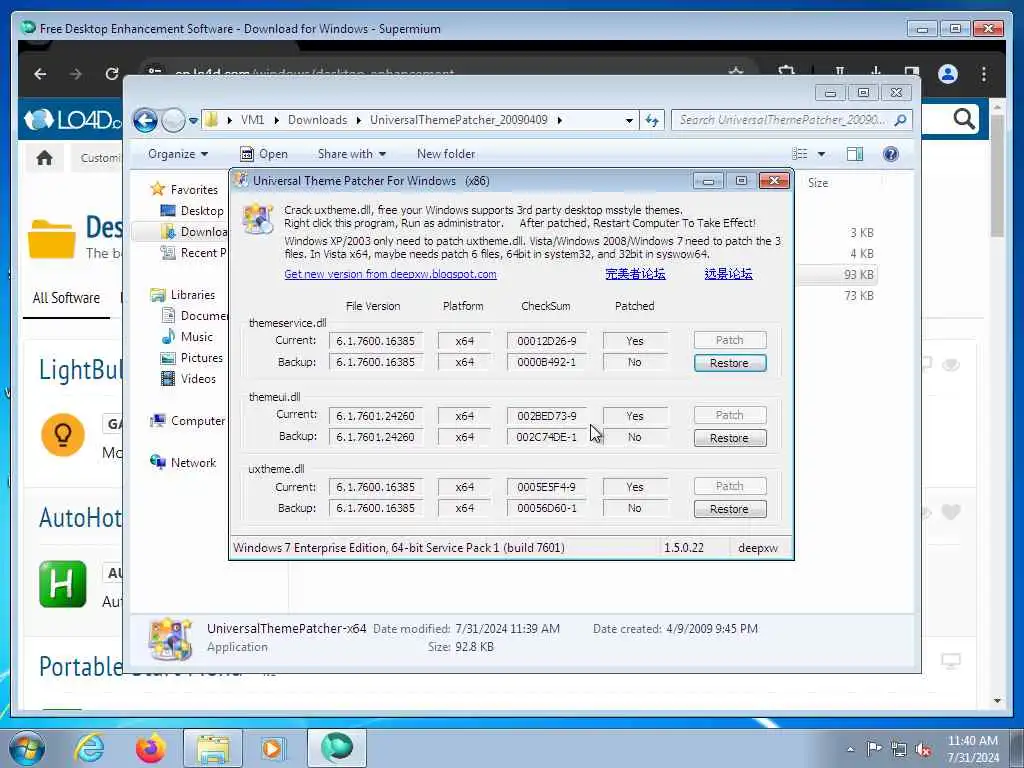Screen dimensions: 1024x768
Task: Open the Share with menu
Action: click(351, 154)
